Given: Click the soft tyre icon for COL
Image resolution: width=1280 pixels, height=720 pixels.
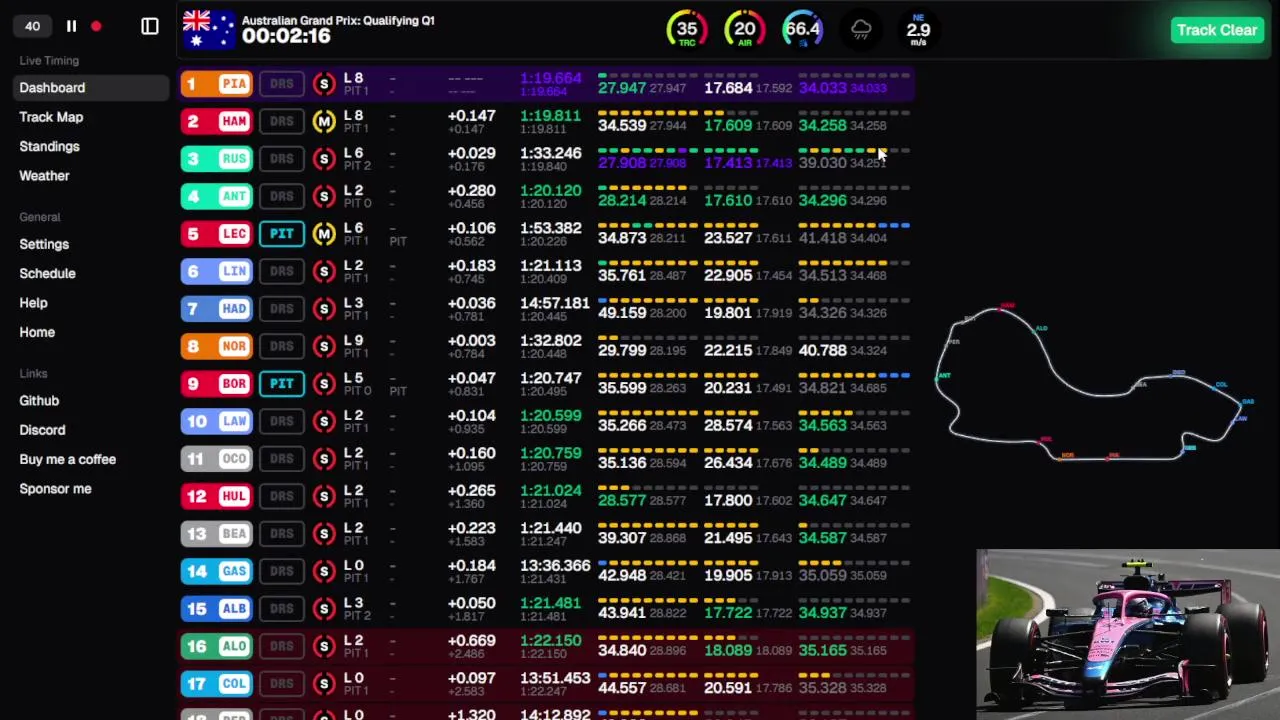Looking at the screenshot, I should [323, 684].
